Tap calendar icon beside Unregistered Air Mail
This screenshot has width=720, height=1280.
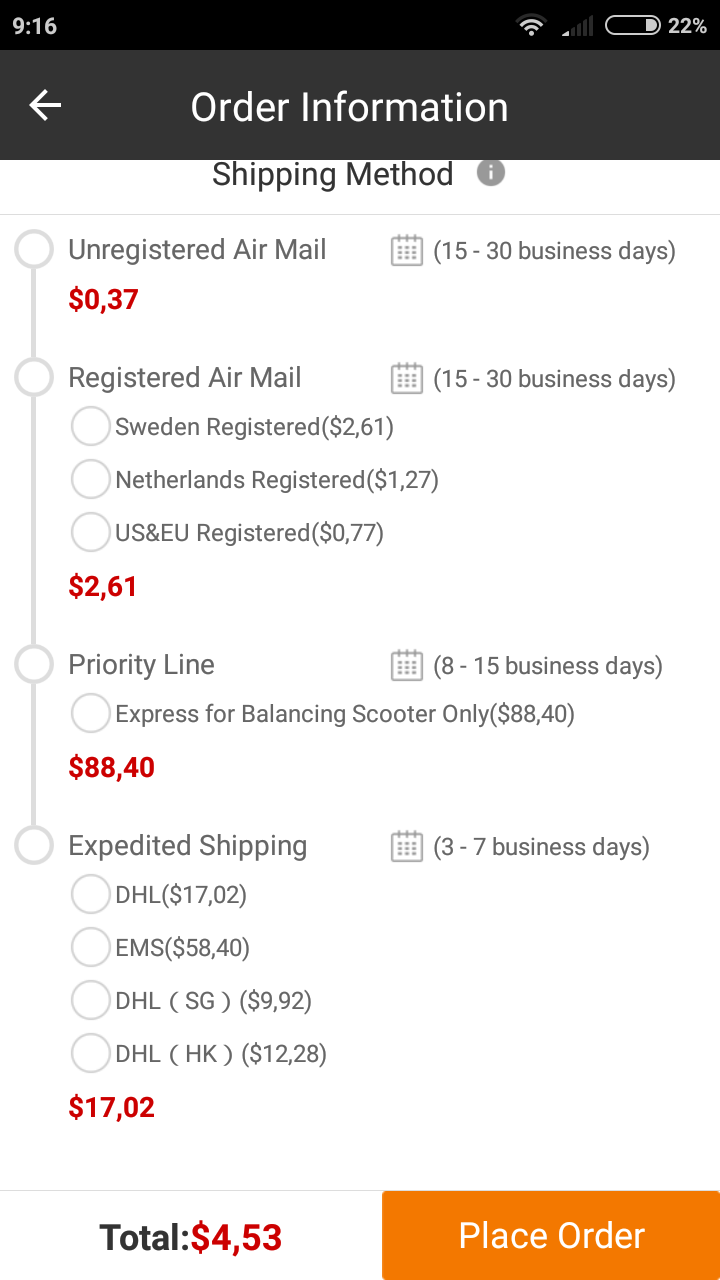(x=406, y=250)
